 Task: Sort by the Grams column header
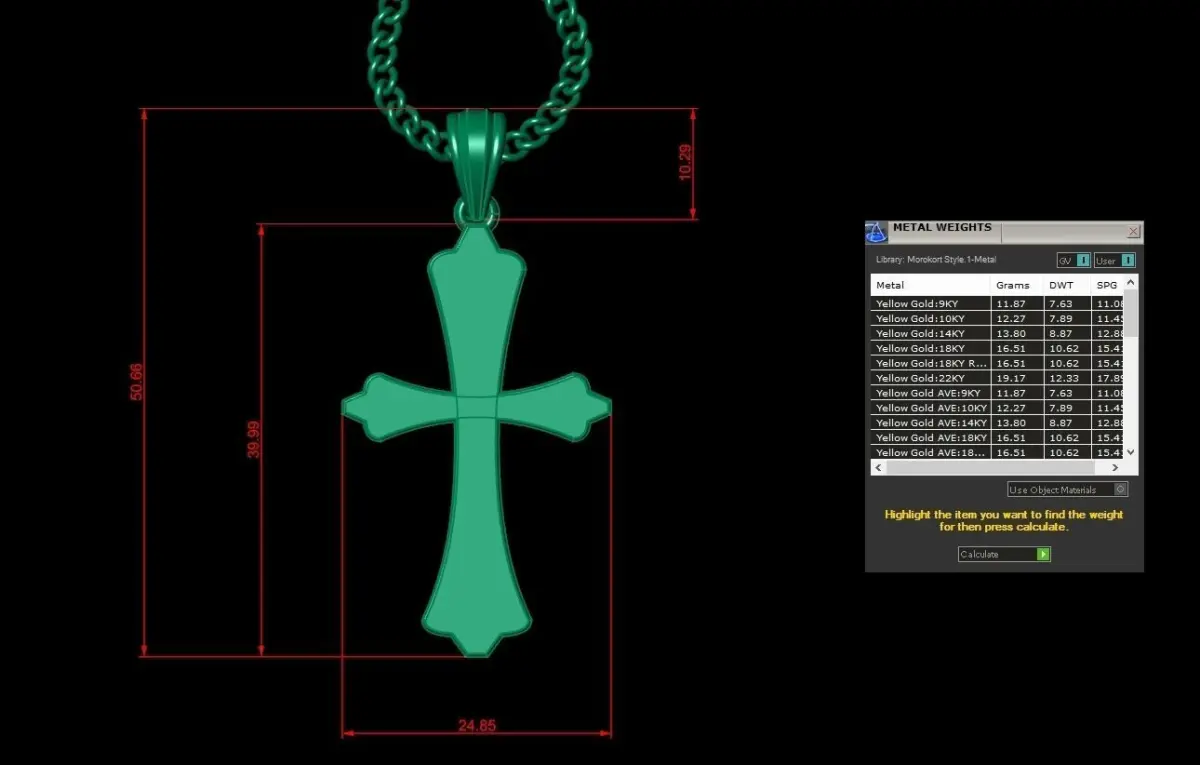tap(1016, 285)
